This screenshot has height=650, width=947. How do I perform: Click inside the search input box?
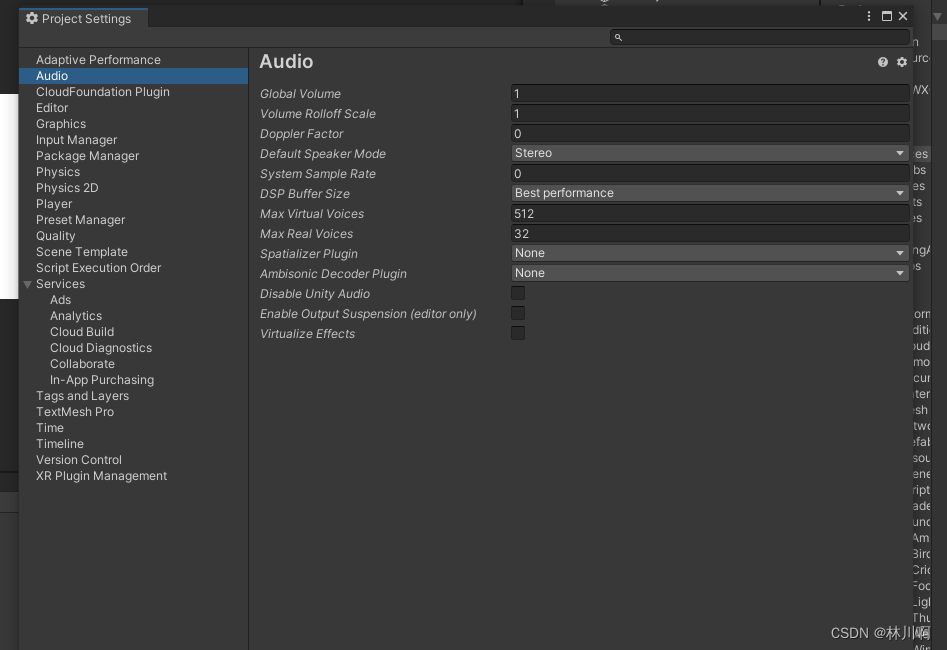pyautogui.click(x=760, y=36)
